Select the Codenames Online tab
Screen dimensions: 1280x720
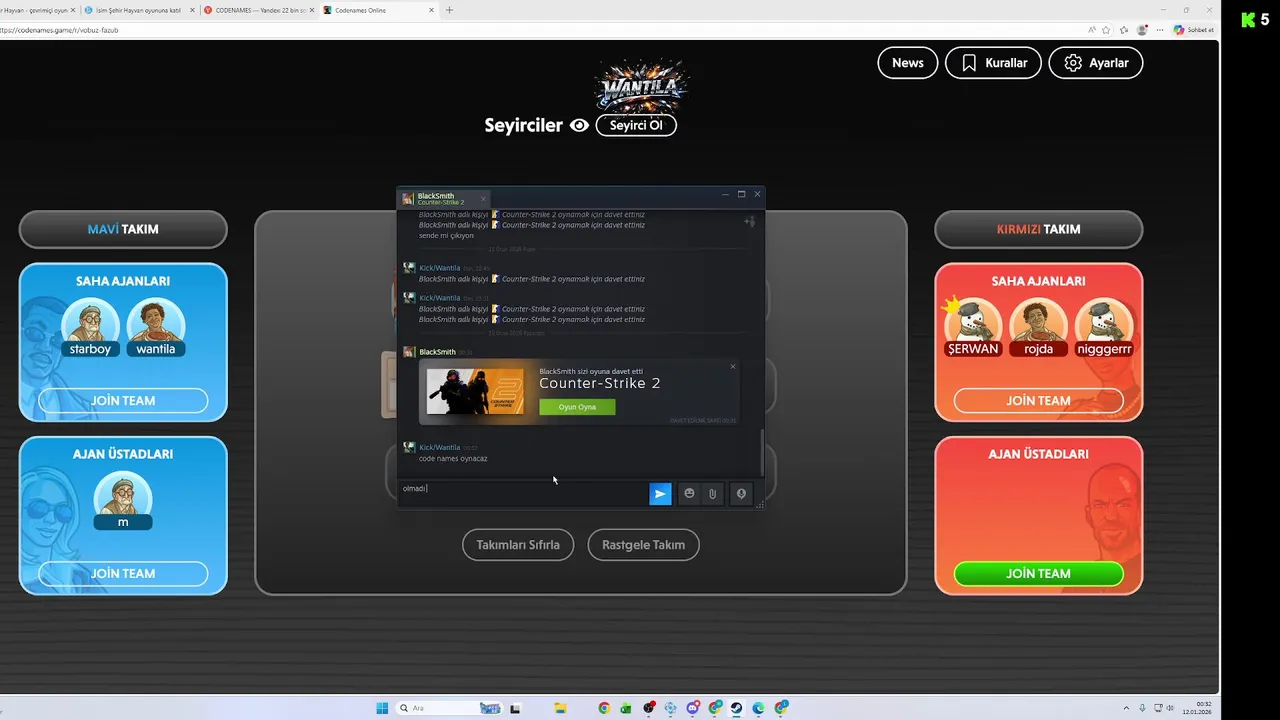coord(378,10)
